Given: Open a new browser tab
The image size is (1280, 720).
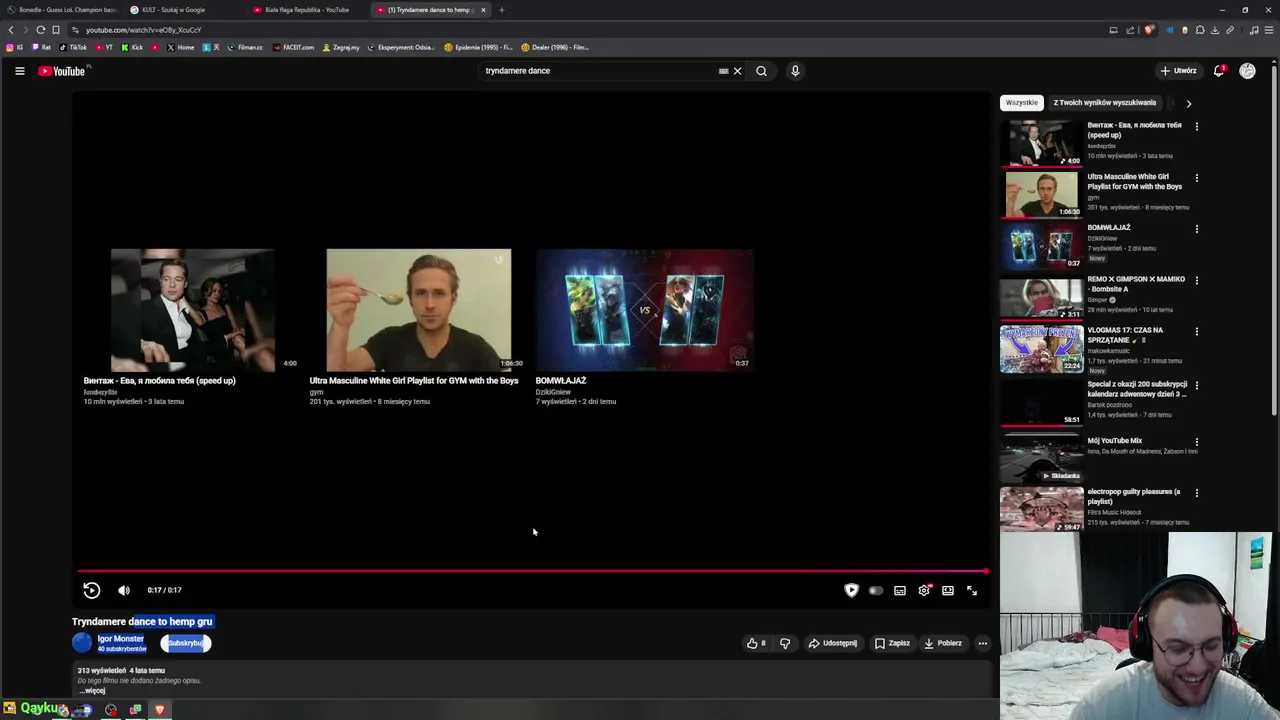Looking at the screenshot, I should coord(502,10).
